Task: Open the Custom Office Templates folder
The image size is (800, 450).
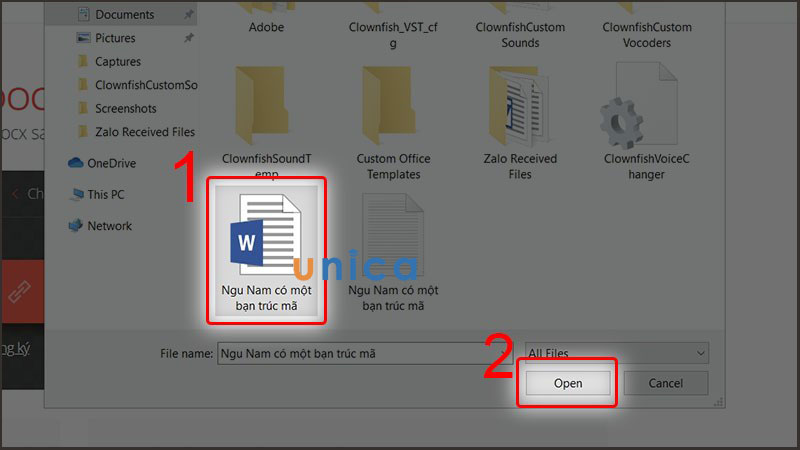Action: (393, 122)
